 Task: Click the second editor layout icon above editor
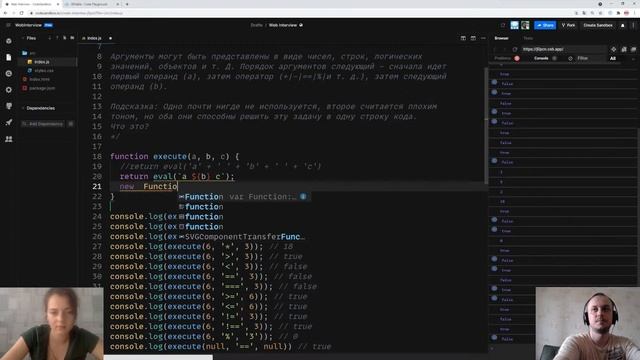tap(473, 38)
